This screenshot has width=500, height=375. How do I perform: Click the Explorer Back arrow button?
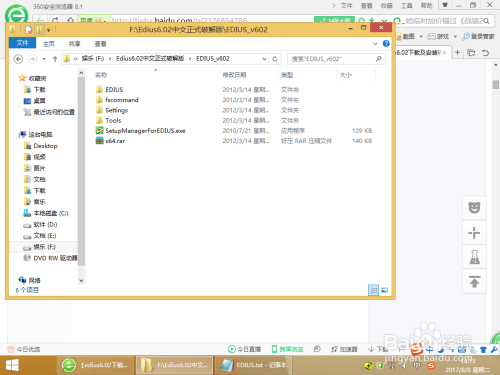(18, 59)
